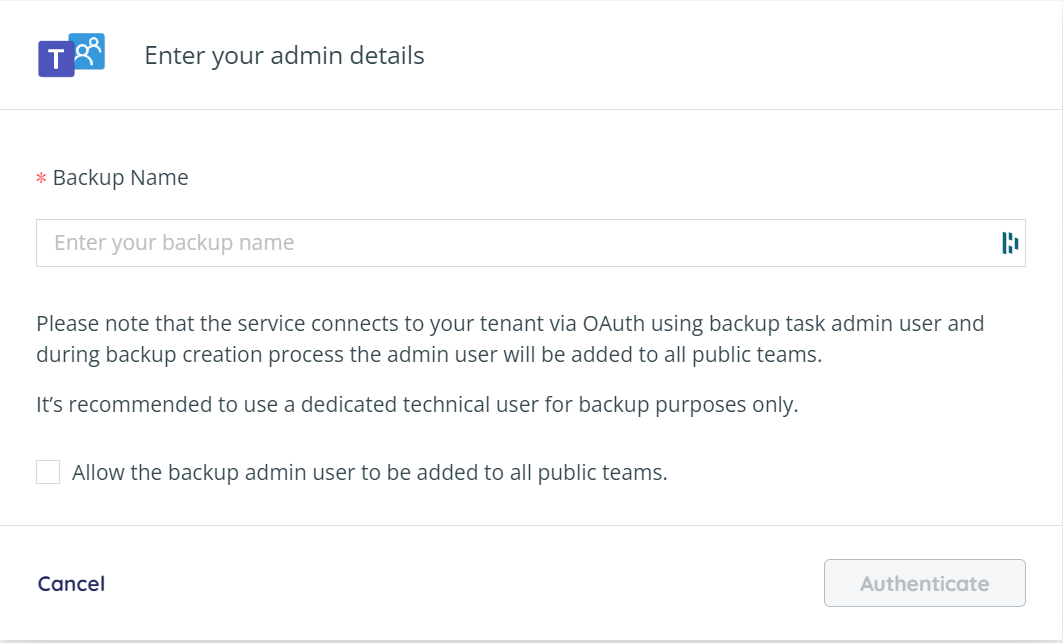The height and width of the screenshot is (643, 1063).
Task: Cancel the admin details dialog
Action: pyautogui.click(x=70, y=583)
